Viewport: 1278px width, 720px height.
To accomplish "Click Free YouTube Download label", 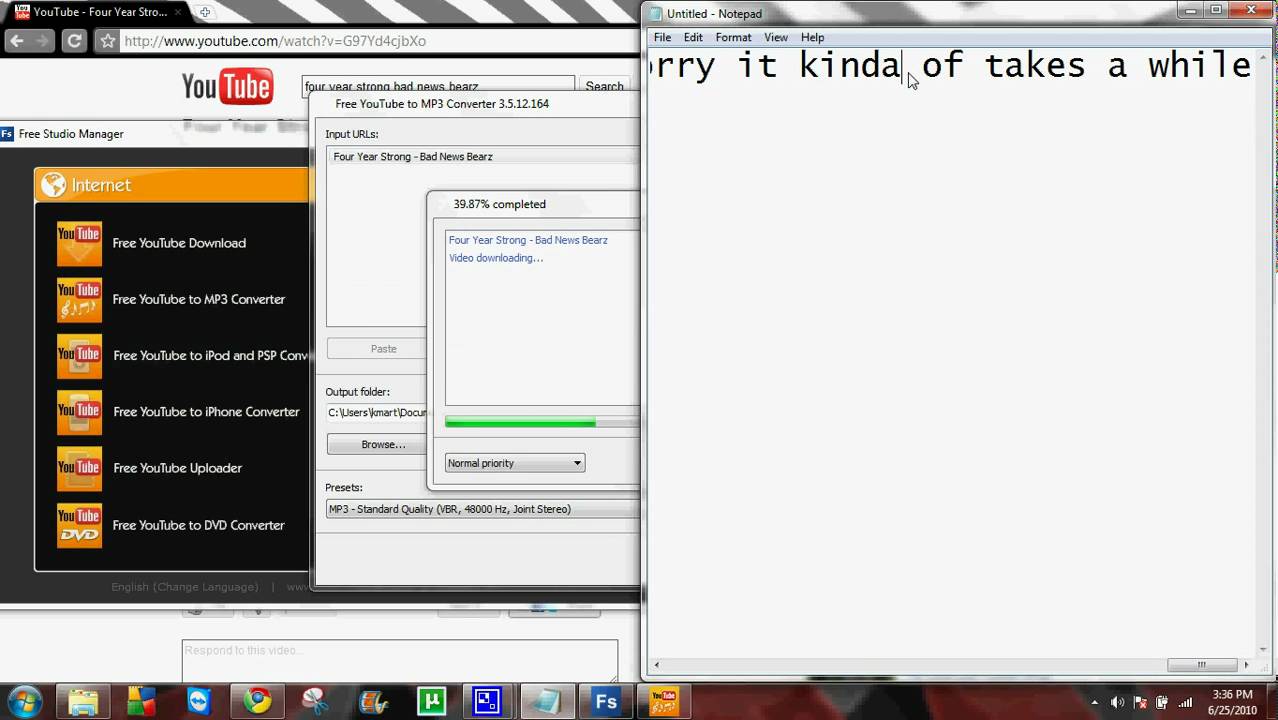I will pyautogui.click(x=179, y=243).
